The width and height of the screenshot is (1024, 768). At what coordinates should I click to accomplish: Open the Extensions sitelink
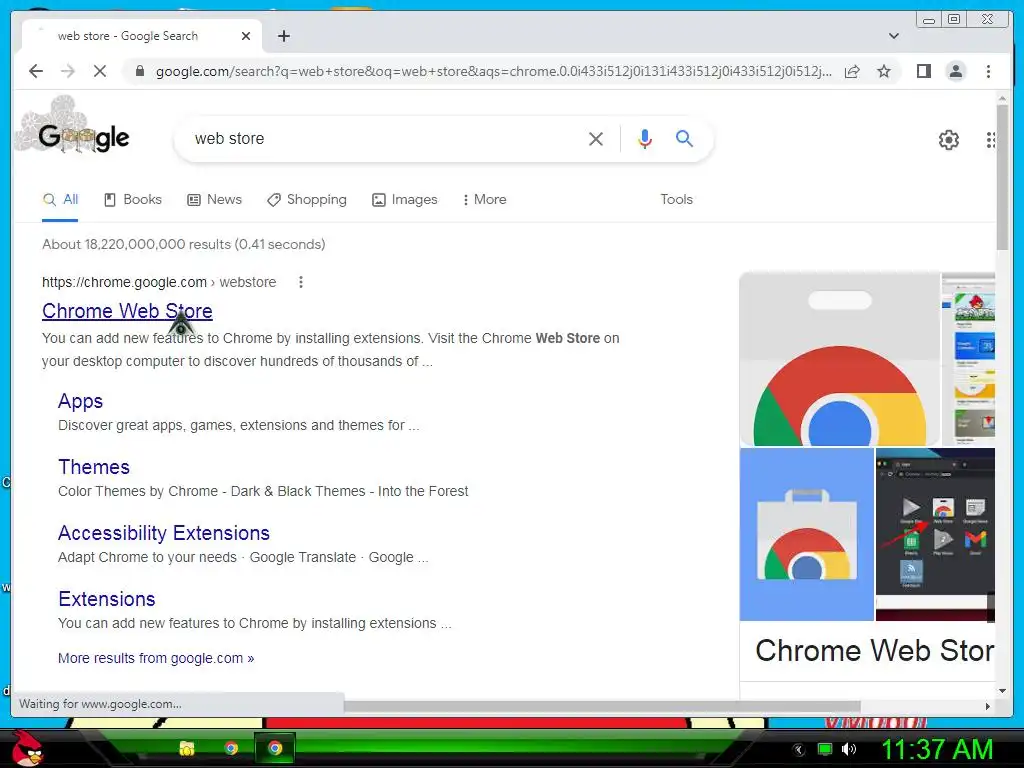(x=106, y=599)
